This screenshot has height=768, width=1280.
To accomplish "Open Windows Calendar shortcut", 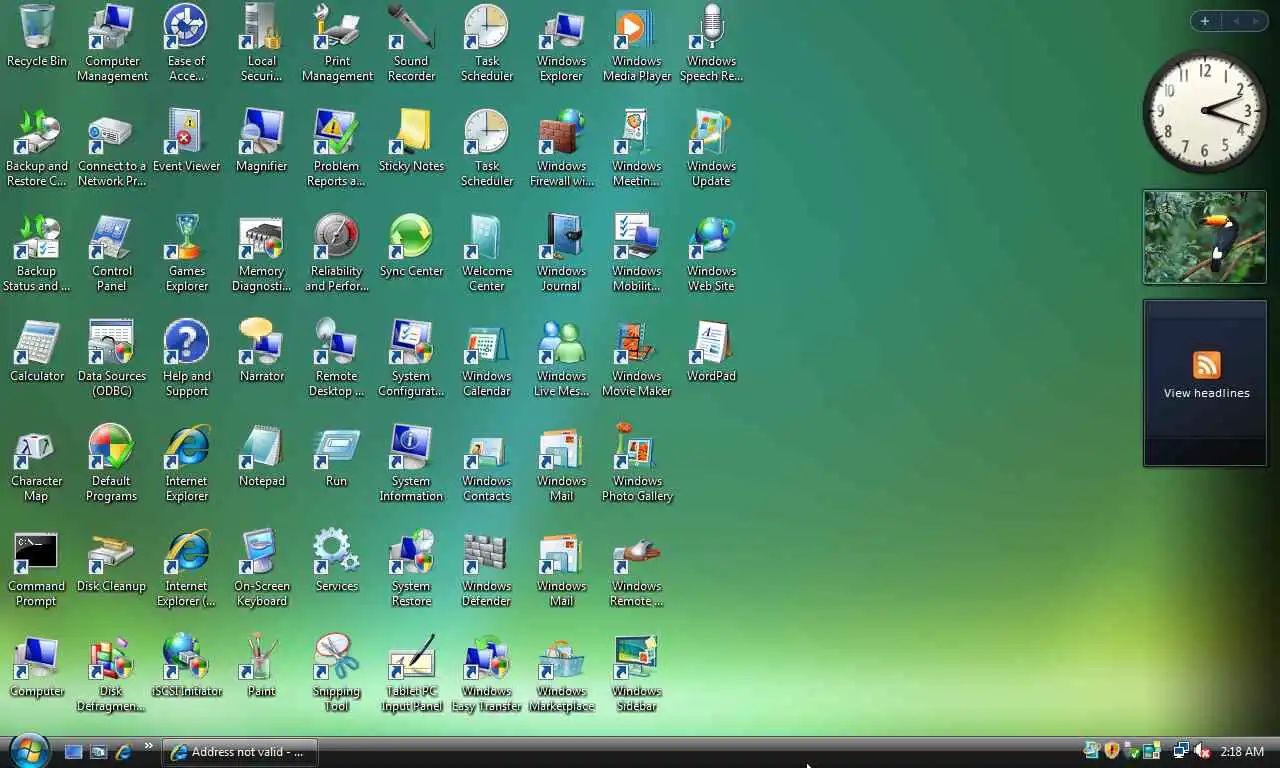I will (487, 358).
